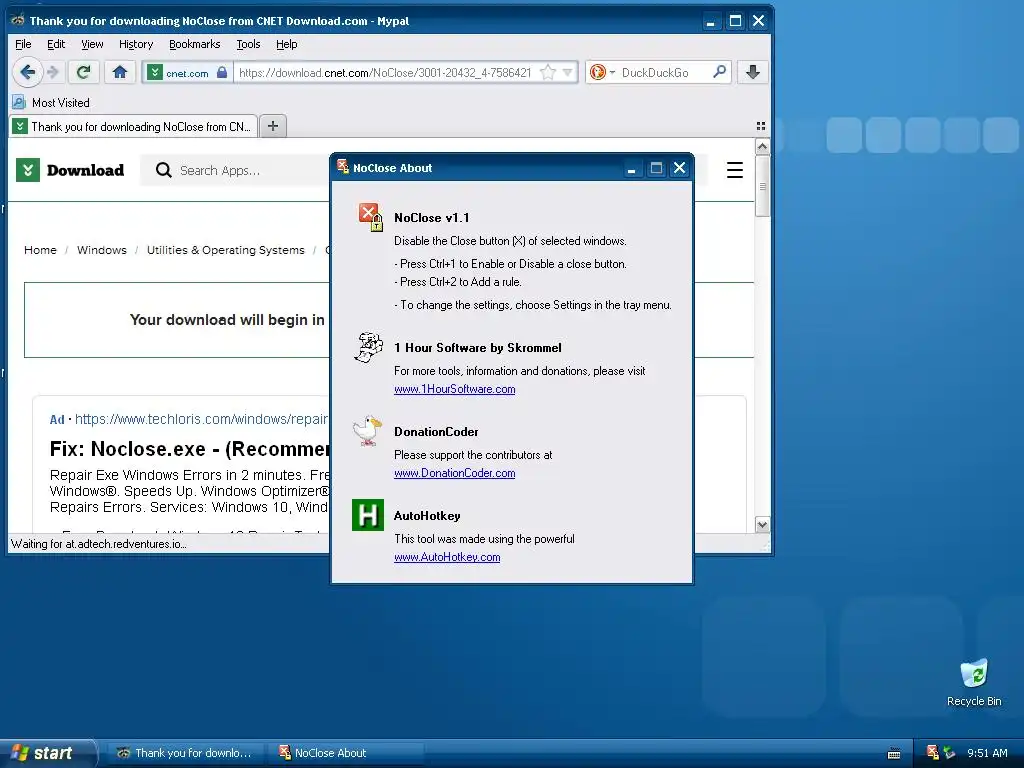Screen dimensions: 1024x768
Task: Open the Home page icon
Action: coord(120,72)
